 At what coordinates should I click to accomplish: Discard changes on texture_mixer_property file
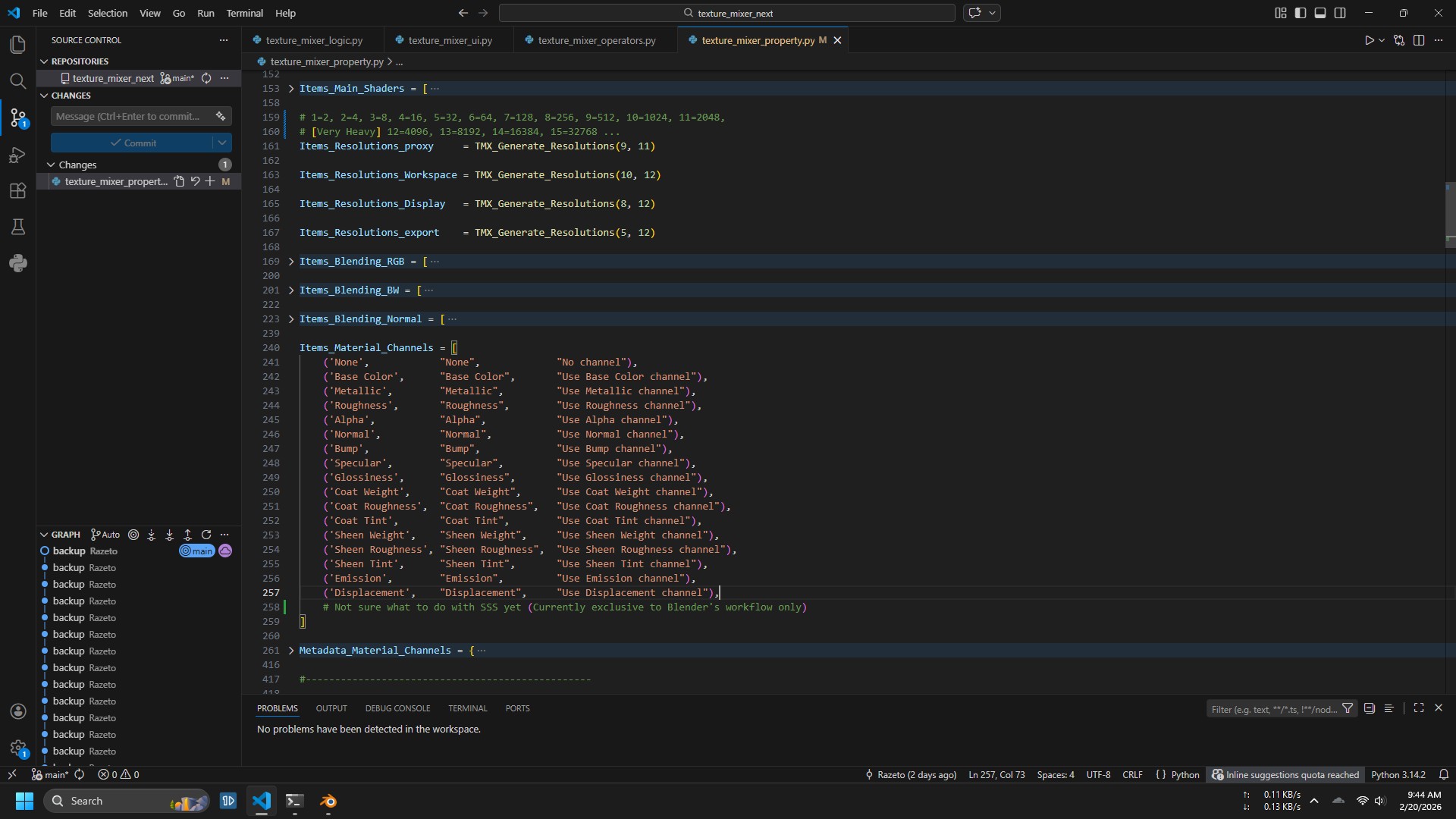click(195, 181)
